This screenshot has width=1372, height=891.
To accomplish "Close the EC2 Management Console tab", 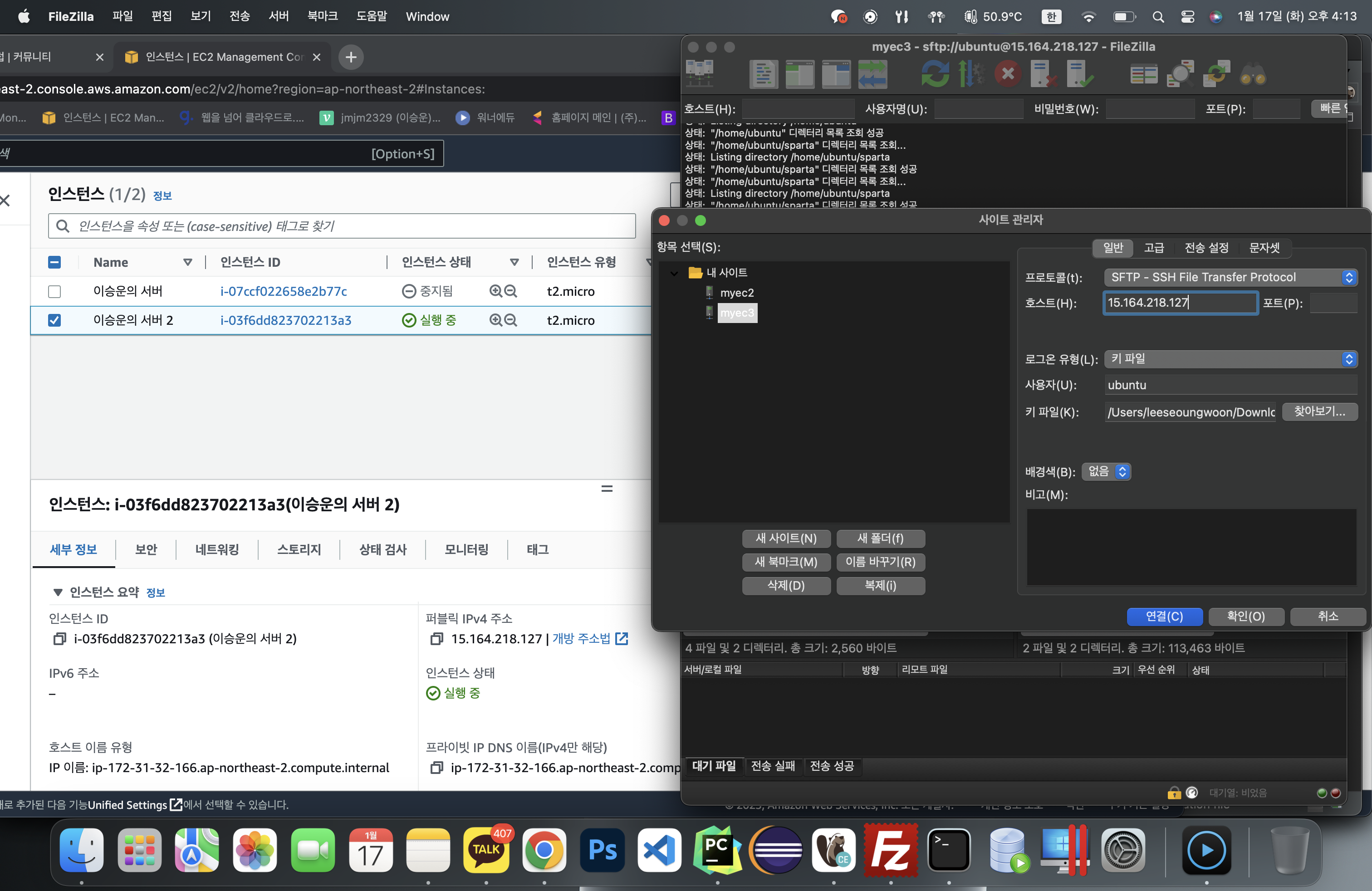I will point(317,57).
